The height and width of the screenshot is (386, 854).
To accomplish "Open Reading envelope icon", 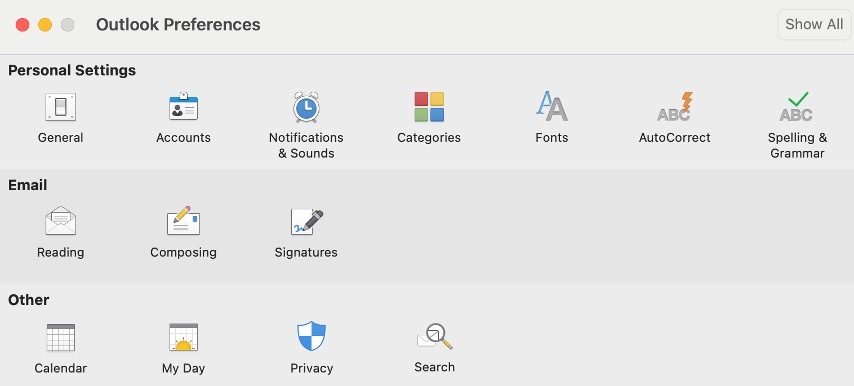I will click(60, 221).
